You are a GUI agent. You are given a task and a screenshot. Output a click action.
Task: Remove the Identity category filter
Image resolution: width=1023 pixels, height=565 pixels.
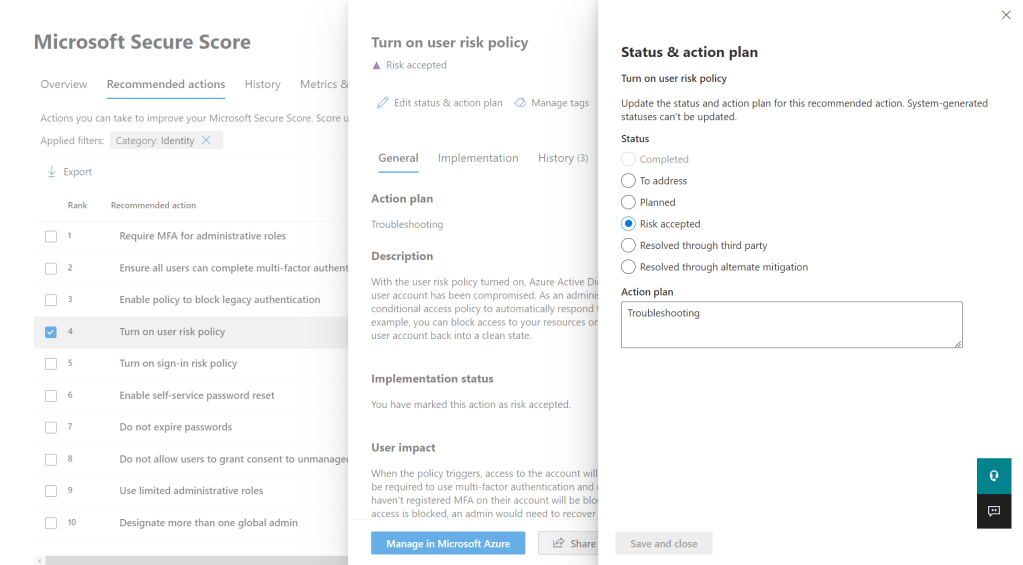[x=206, y=141]
